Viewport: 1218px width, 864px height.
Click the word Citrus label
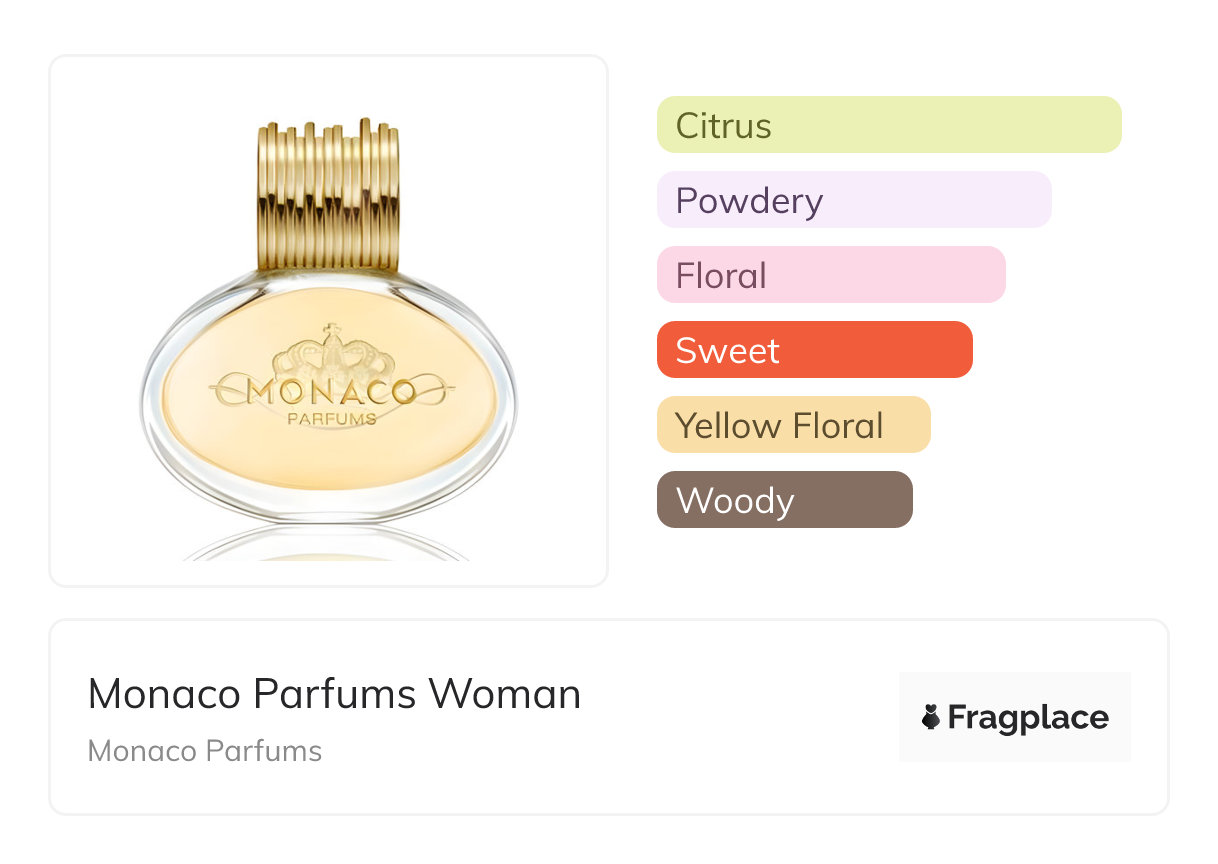pyautogui.click(x=723, y=126)
